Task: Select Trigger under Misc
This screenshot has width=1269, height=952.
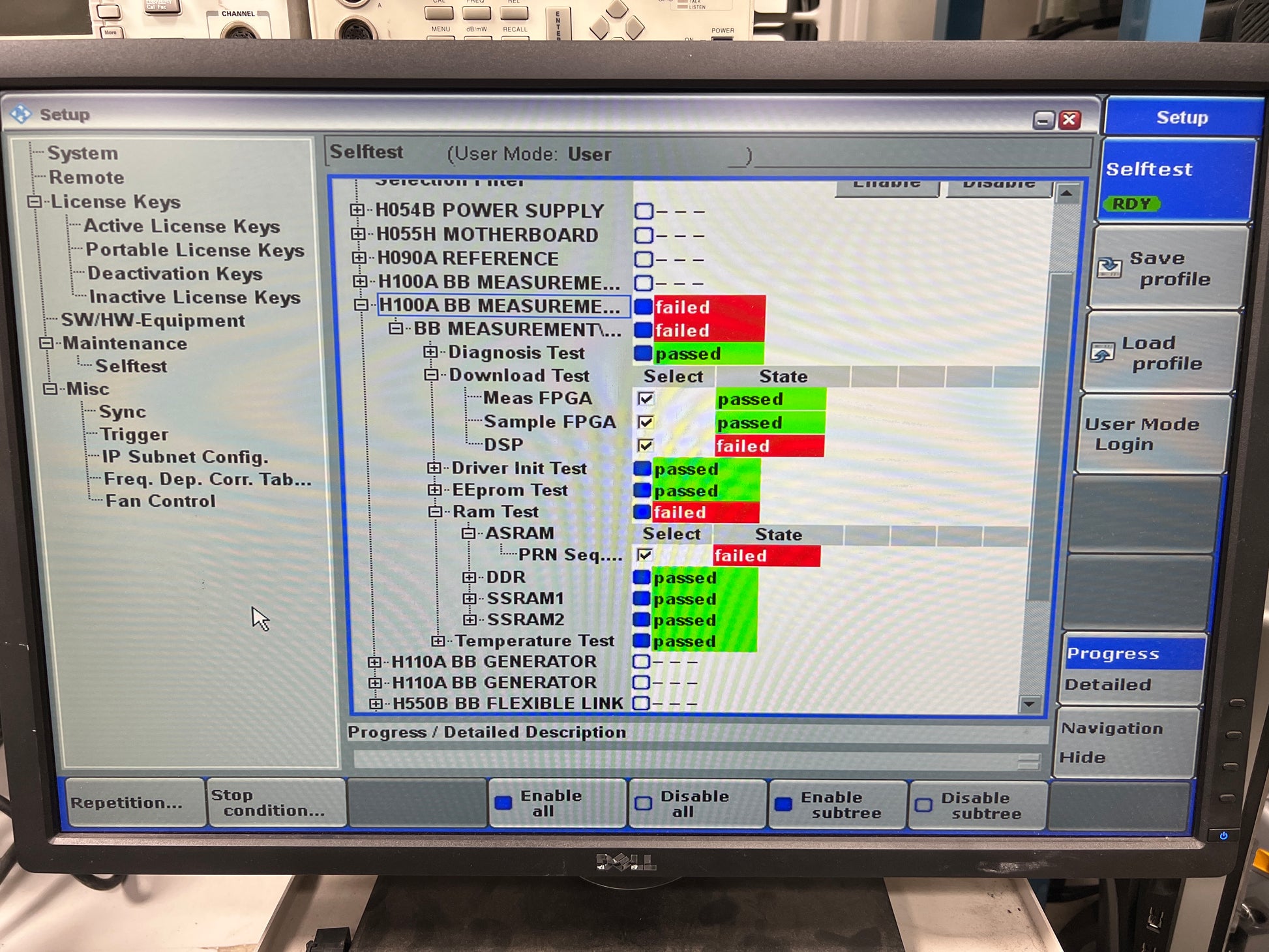Action: [x=134, y=434]
